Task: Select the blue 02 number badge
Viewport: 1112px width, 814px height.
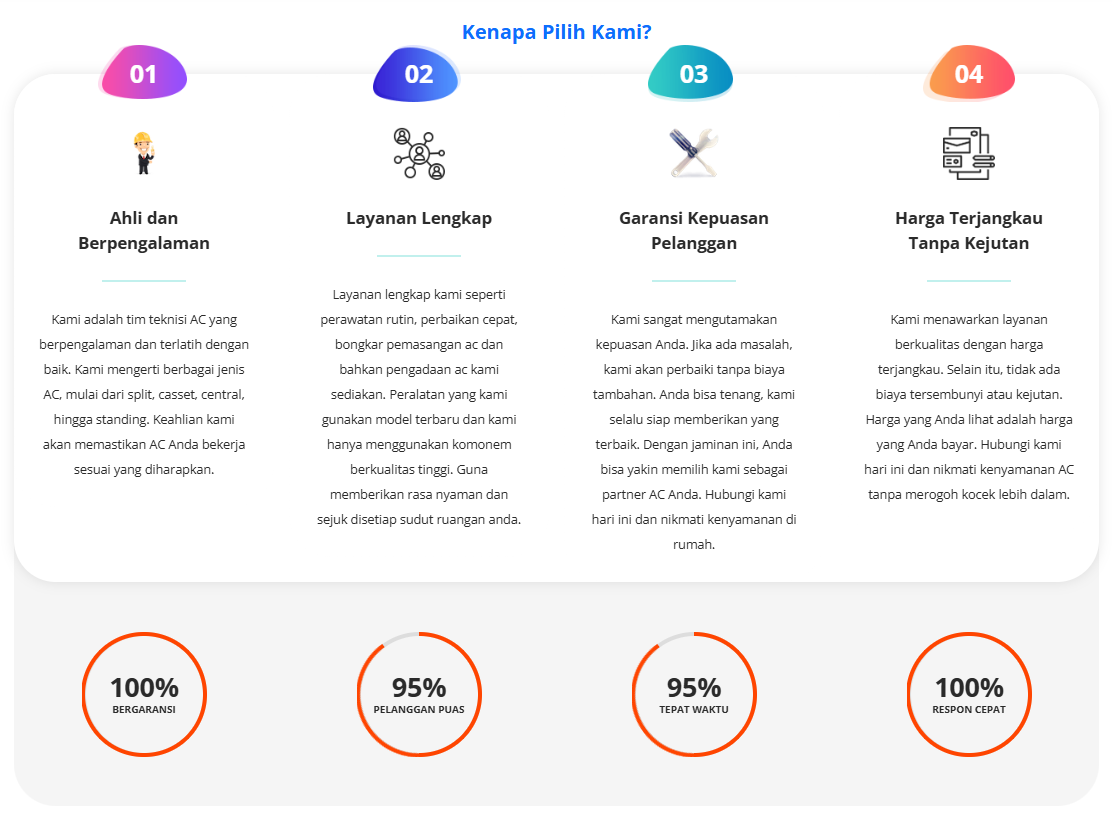Action: pyautogui.click(x=418, y=74)
